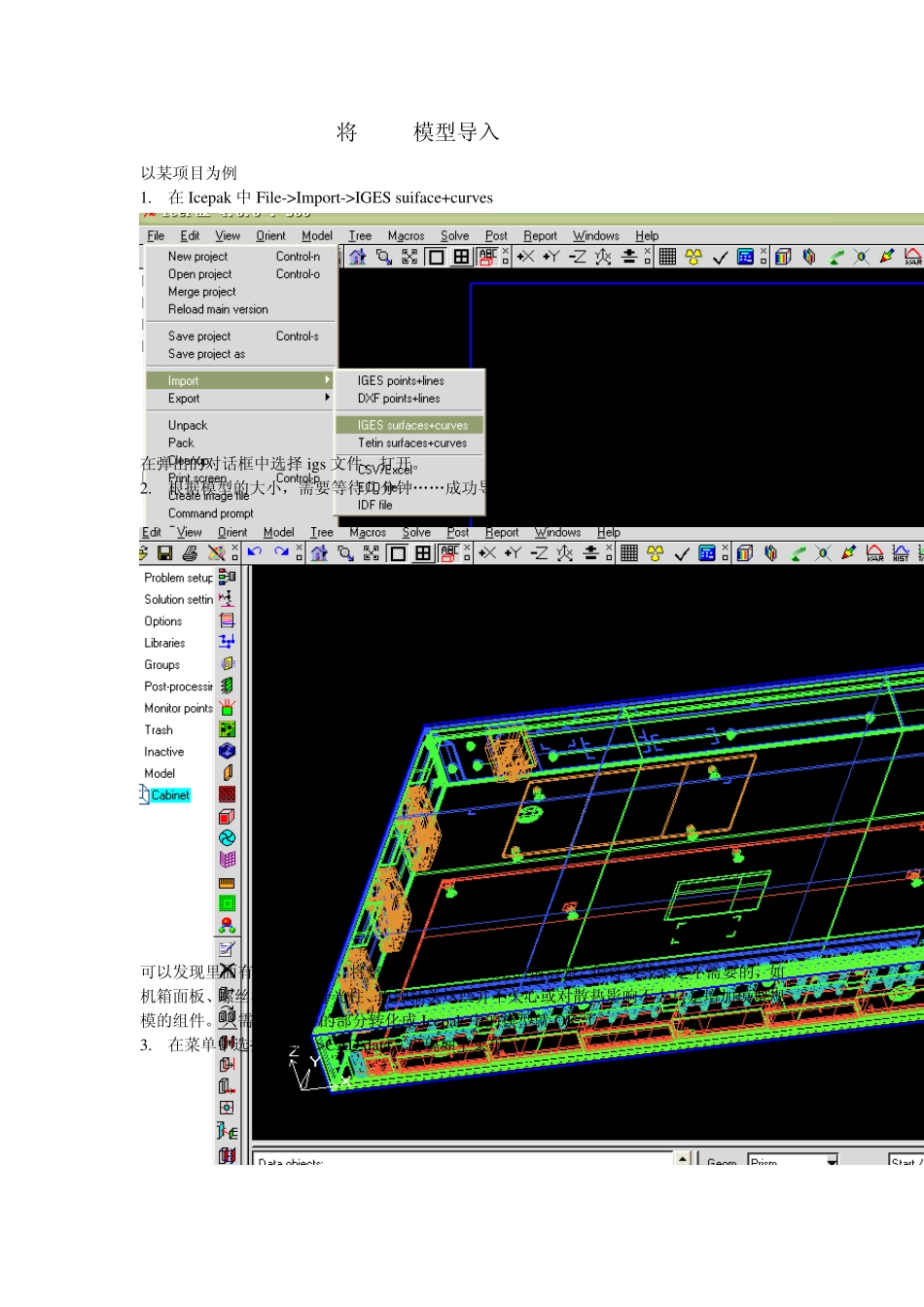Click the fan object icon in left object toolbar
This screenshot has width=924, height=1307.
coord(227,837)
